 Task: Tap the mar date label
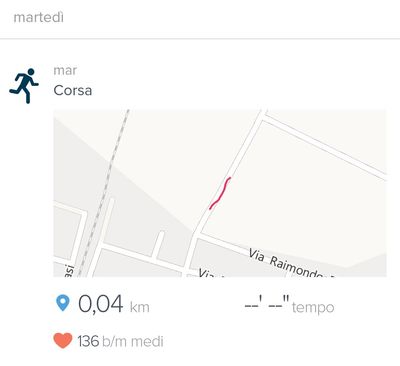click(65, 70)
